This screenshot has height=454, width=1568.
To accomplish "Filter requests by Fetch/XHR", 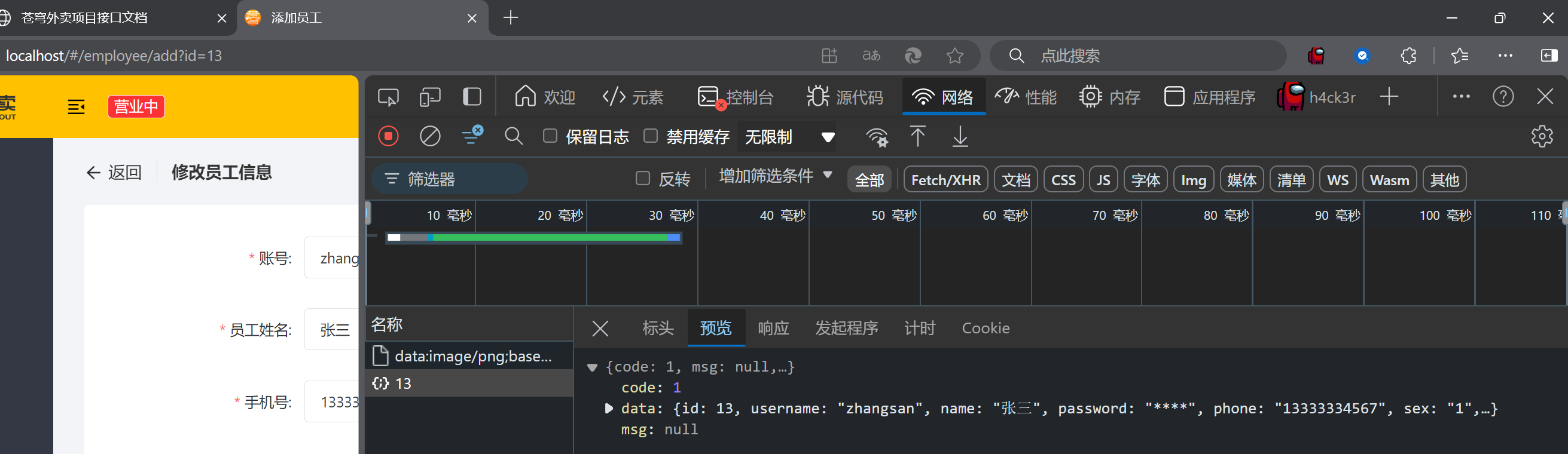I will pos(945,180).
